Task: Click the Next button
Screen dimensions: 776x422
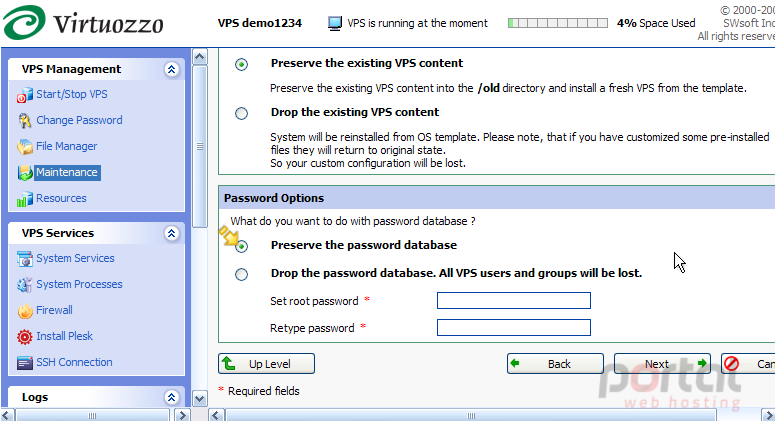Action: [x=662, y=364]
